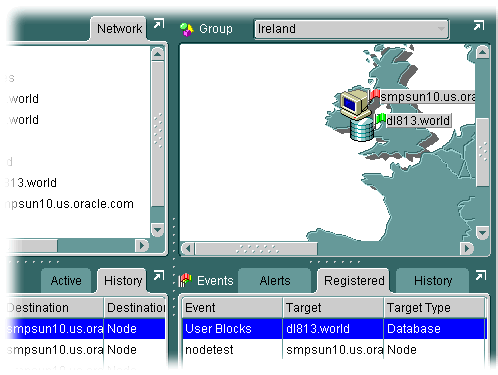The width and height of the screenshot is (498, 375).
Task: Sort by the Target column header
Action: pos(333,308)
